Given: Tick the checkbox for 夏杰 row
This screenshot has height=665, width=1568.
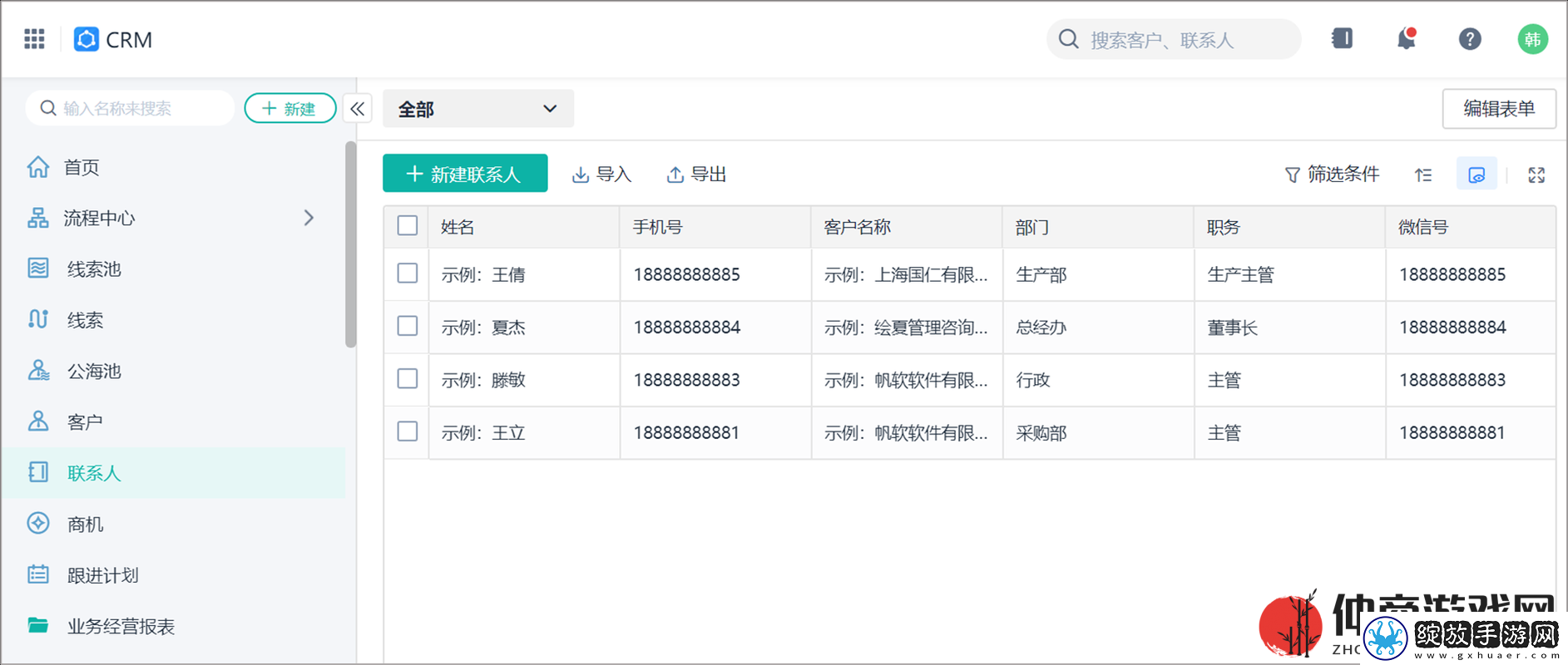Looking at the screenshot, I should click(408, 326).
